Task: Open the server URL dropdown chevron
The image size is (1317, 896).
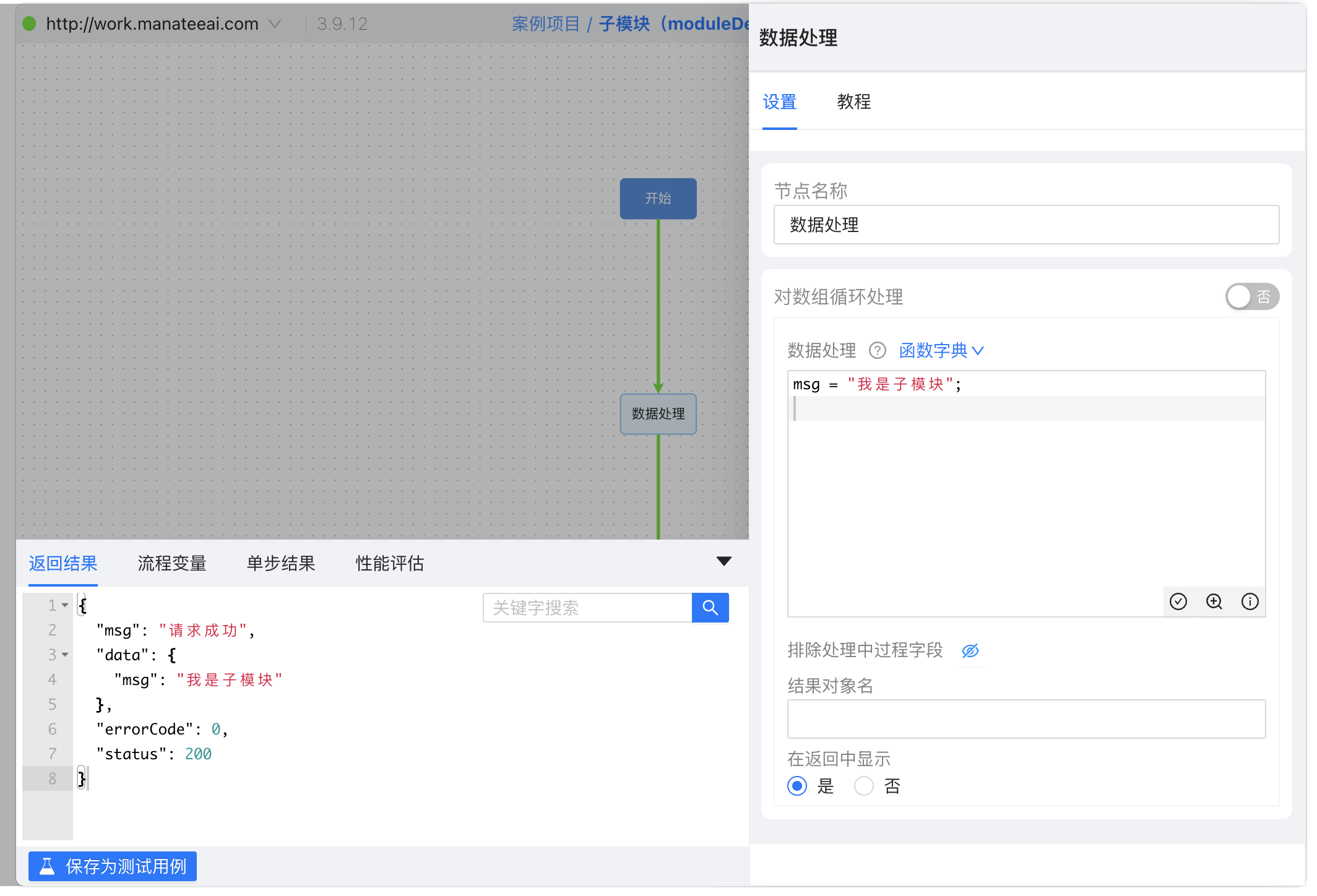Action: [x=275, y=24]
